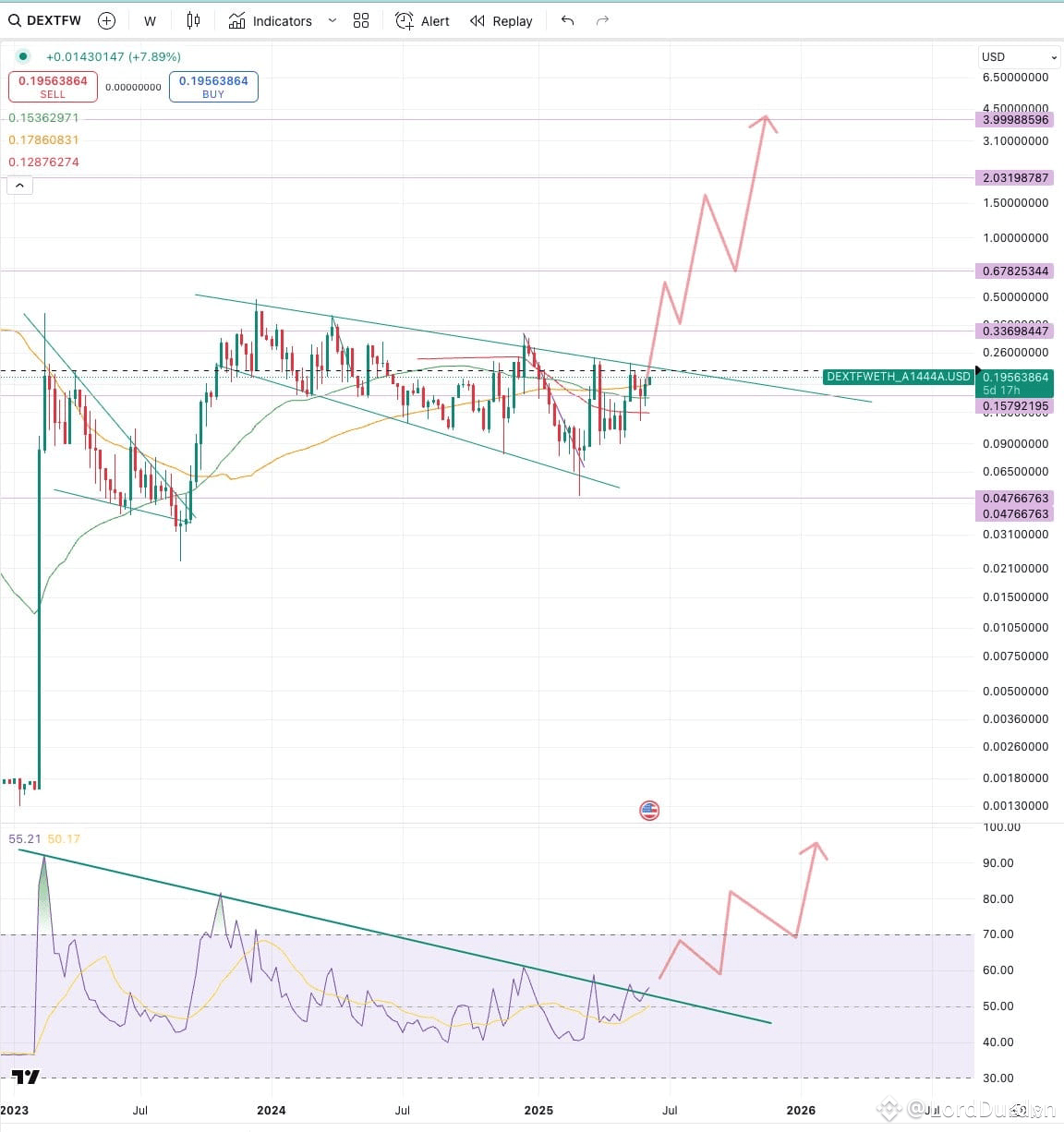Add a symbol to compare with the plus icon
Image resolution: width=1064 pixels, height=1132 pixels.
click(x=107, y=20)
